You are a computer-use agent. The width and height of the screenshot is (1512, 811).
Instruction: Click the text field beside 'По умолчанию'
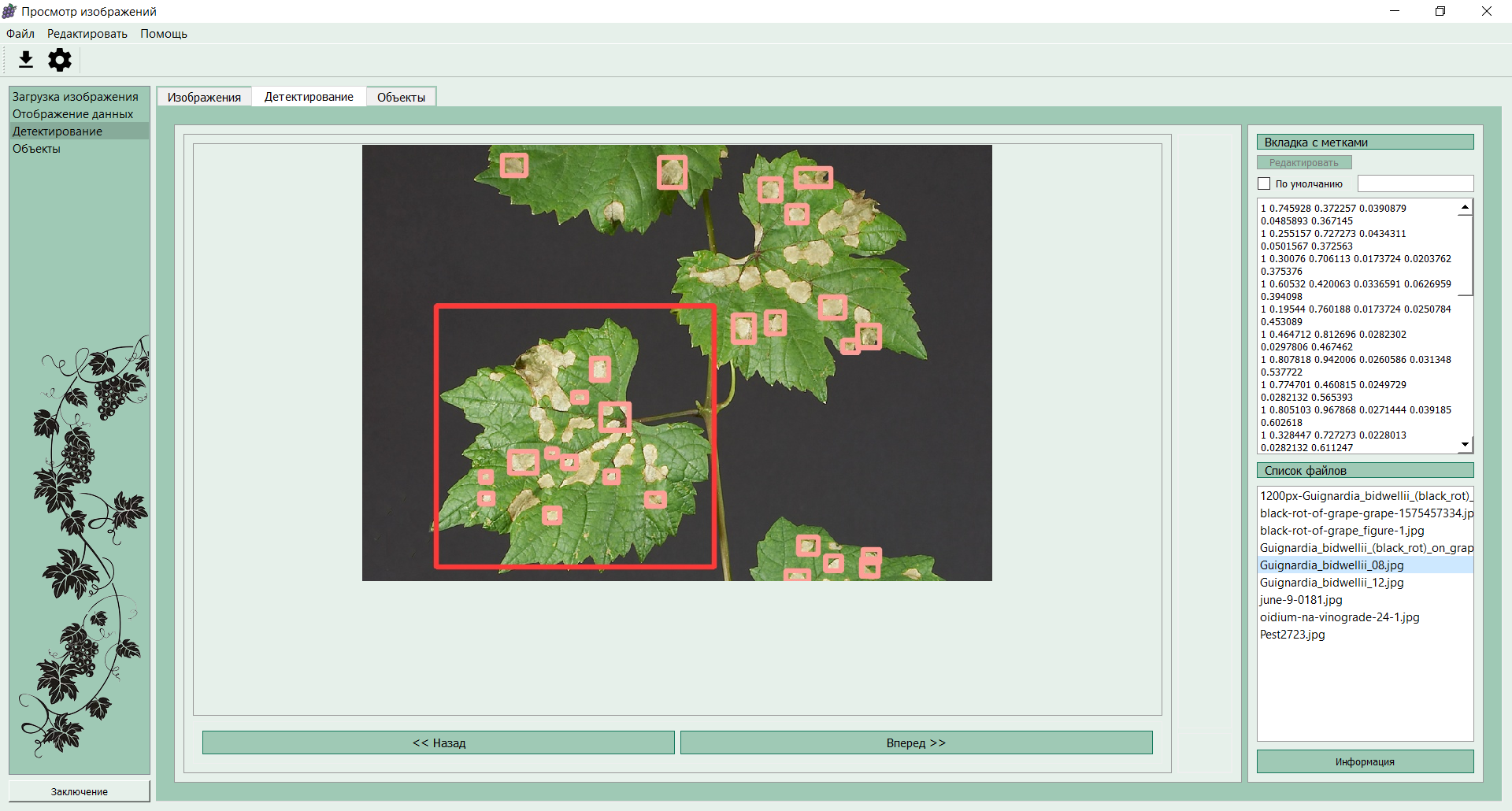pos(1415,183)
